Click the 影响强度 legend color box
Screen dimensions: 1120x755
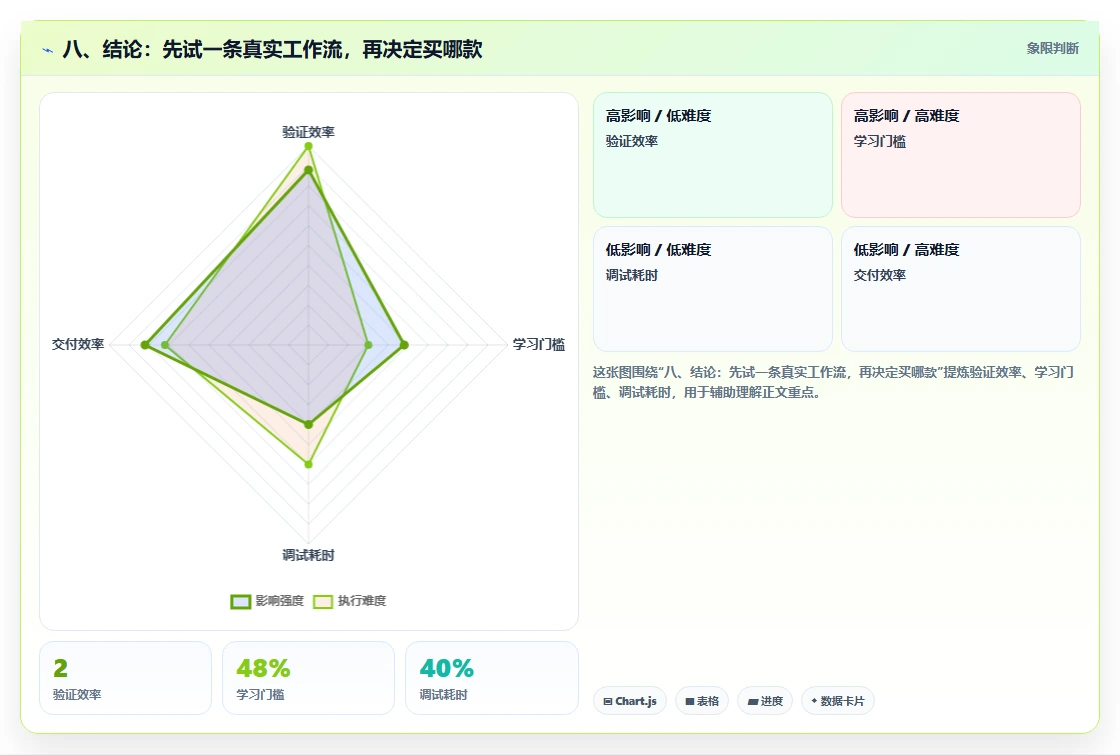tap(241, 601)
